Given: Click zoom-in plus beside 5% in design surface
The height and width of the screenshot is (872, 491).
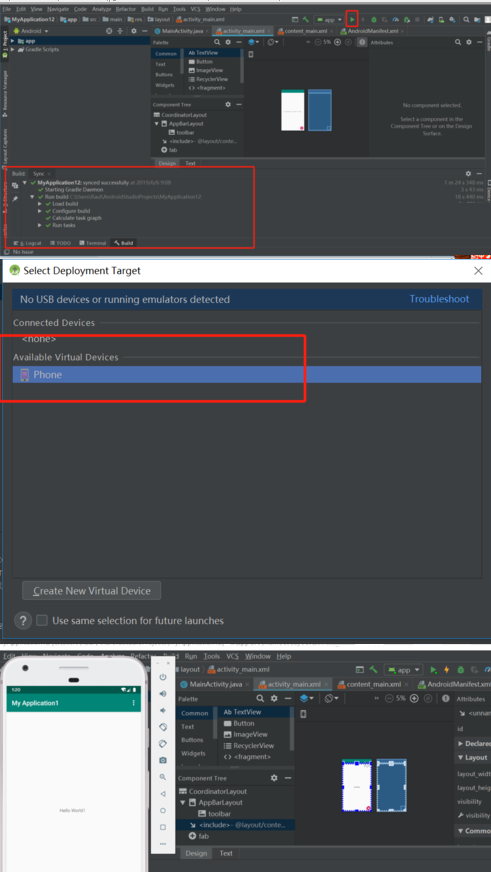Looking at the screenshot, I should [414, 699].
